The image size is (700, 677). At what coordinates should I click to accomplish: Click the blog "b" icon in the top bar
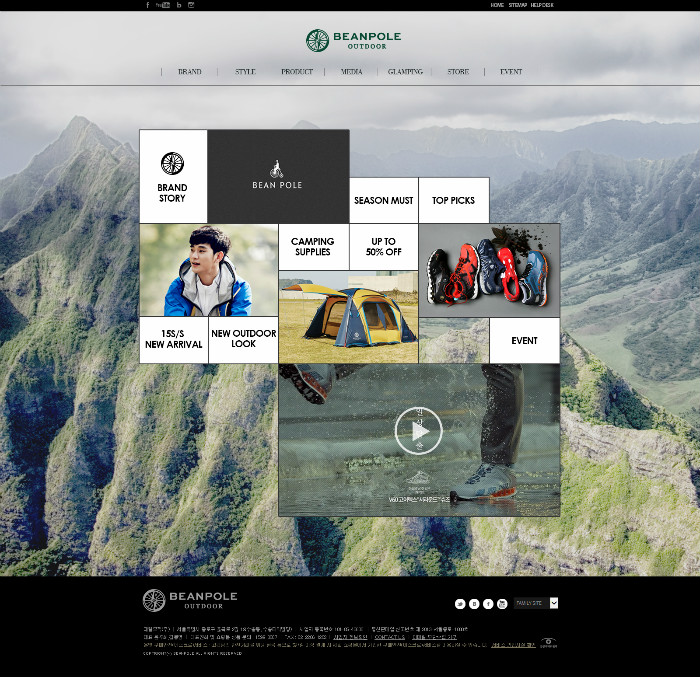tap(179, 5)
